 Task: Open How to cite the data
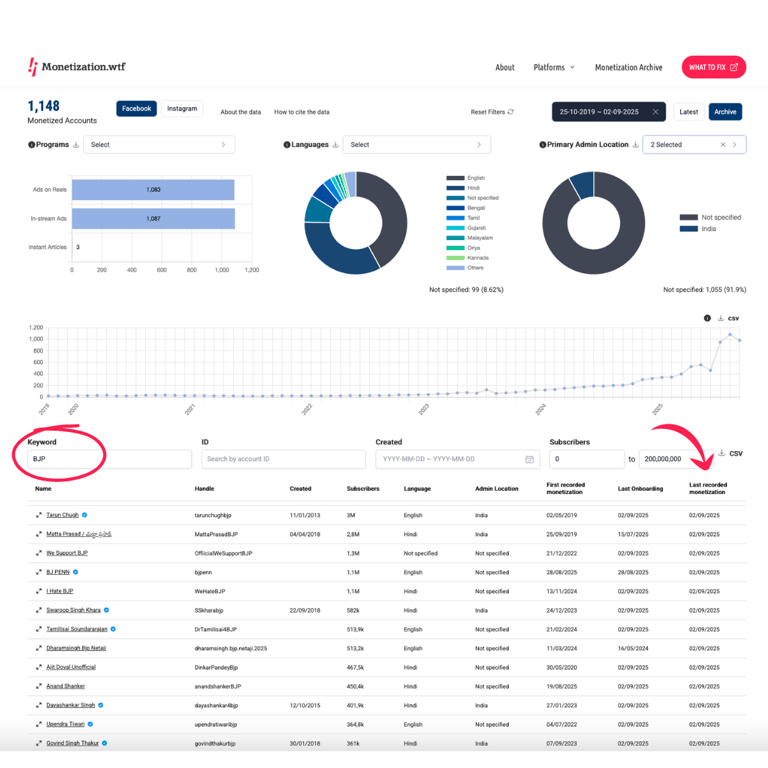coord(302,112)
